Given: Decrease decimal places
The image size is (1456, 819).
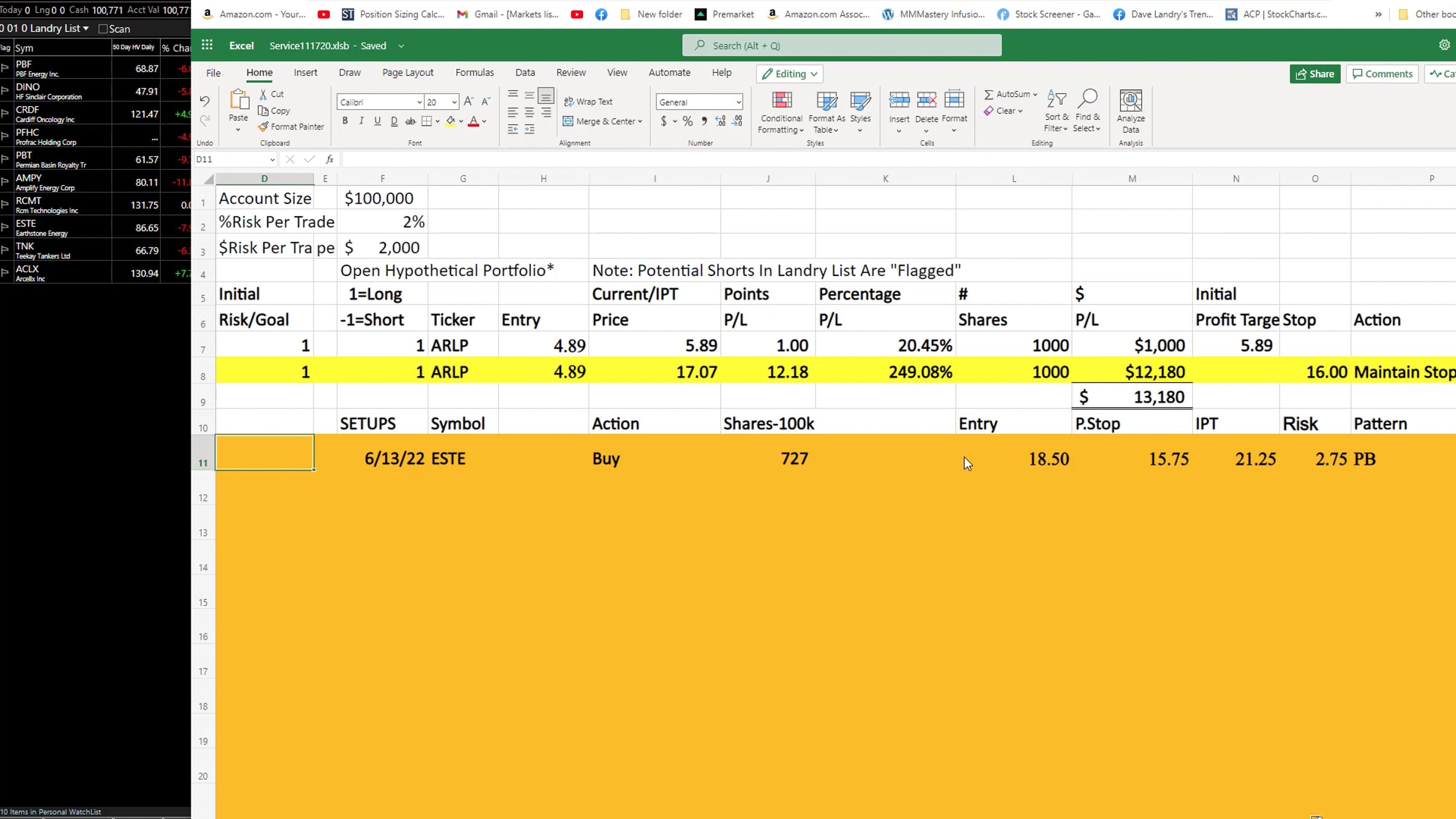Looking at the screenshot, I should click(x=737, y=121).
